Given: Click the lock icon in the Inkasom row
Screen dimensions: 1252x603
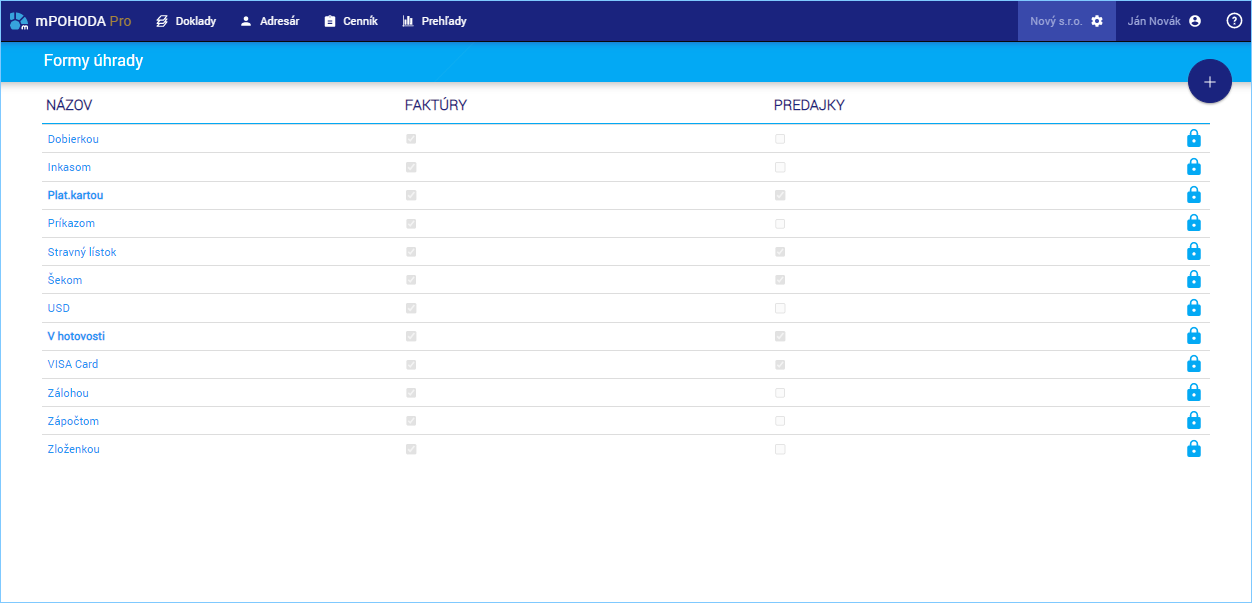Looking at the screenshot, I should [x=1193, y=166].
